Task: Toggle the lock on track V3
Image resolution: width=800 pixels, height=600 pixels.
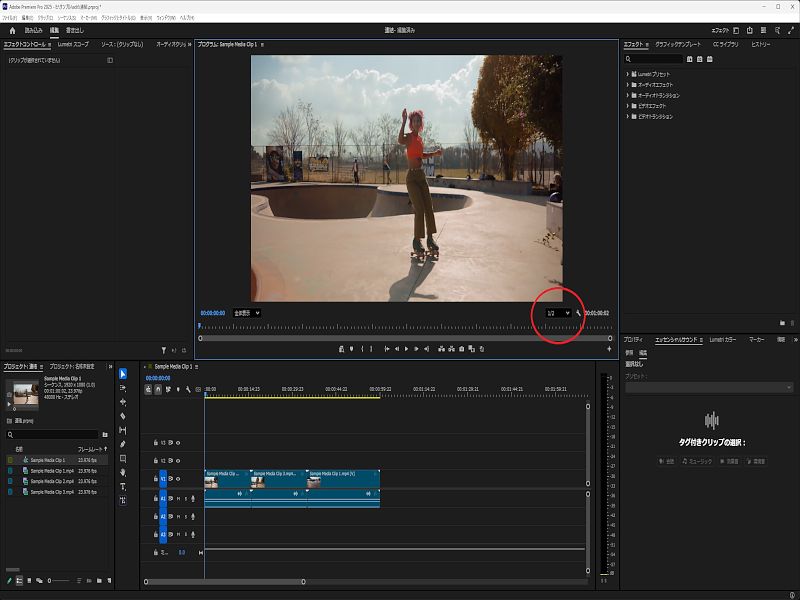Action: coord(156,442)
